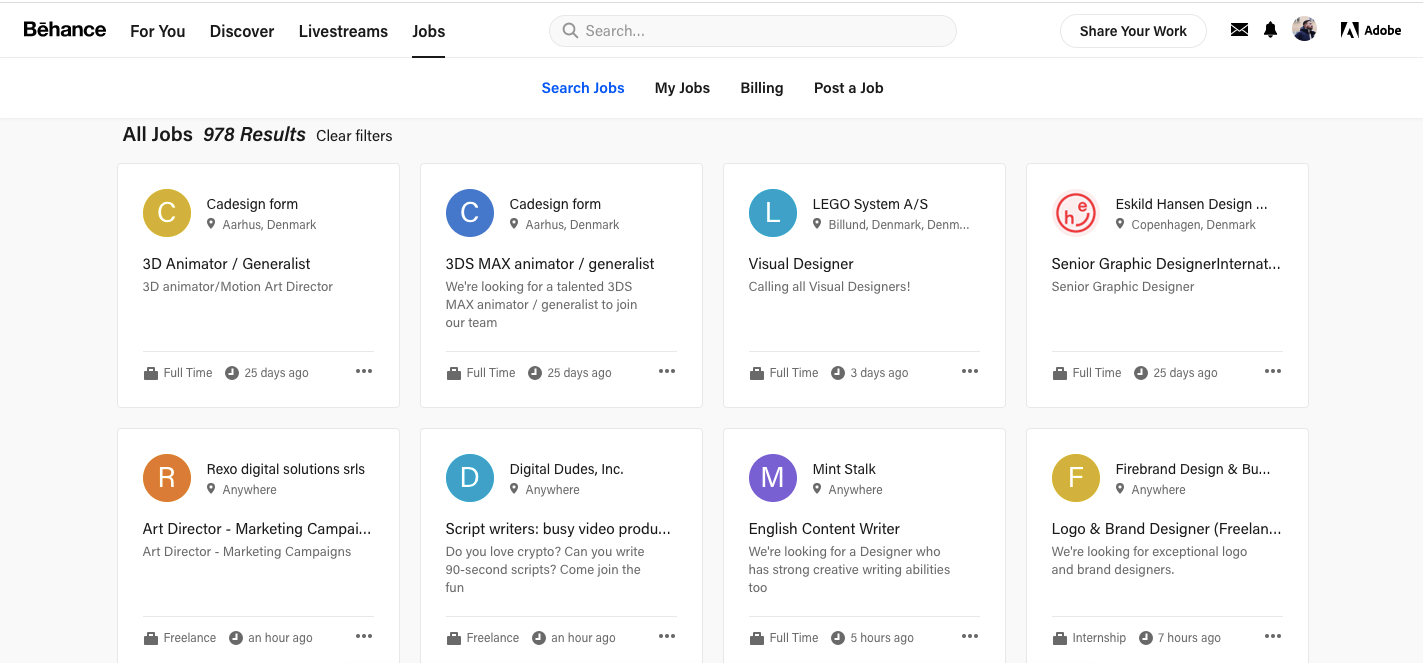Open the user profile avatar

point(1304,30)
